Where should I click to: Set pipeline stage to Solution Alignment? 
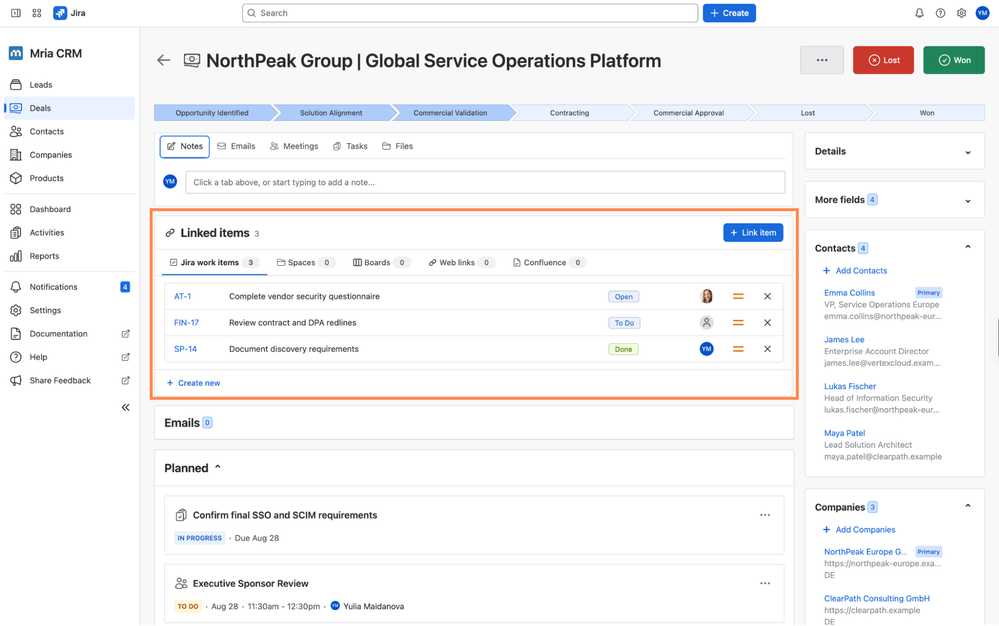click(x=331, y=113)
